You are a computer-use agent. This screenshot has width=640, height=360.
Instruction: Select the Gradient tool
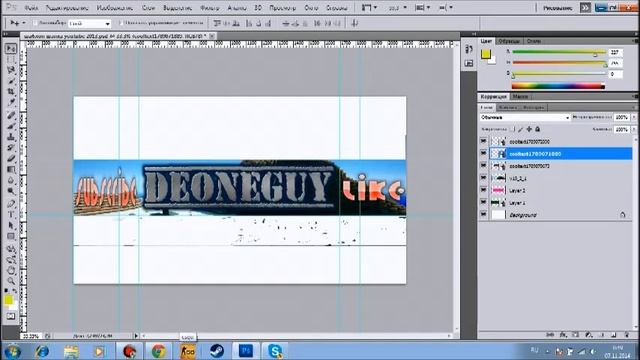point(11,169)
